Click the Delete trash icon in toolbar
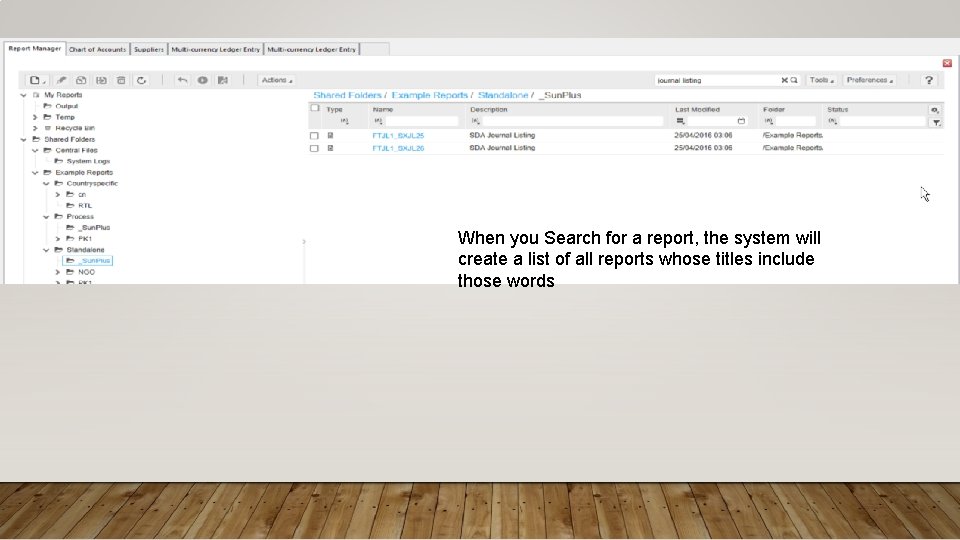Viewport: 960px width, 540px height. coord(121,80)
